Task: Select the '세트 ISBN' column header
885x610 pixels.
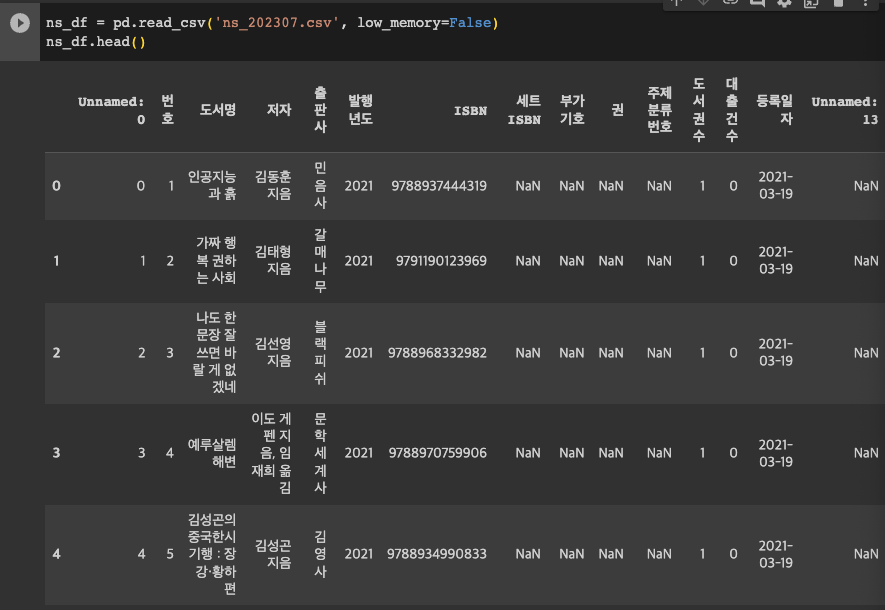Action: point(524,110)
